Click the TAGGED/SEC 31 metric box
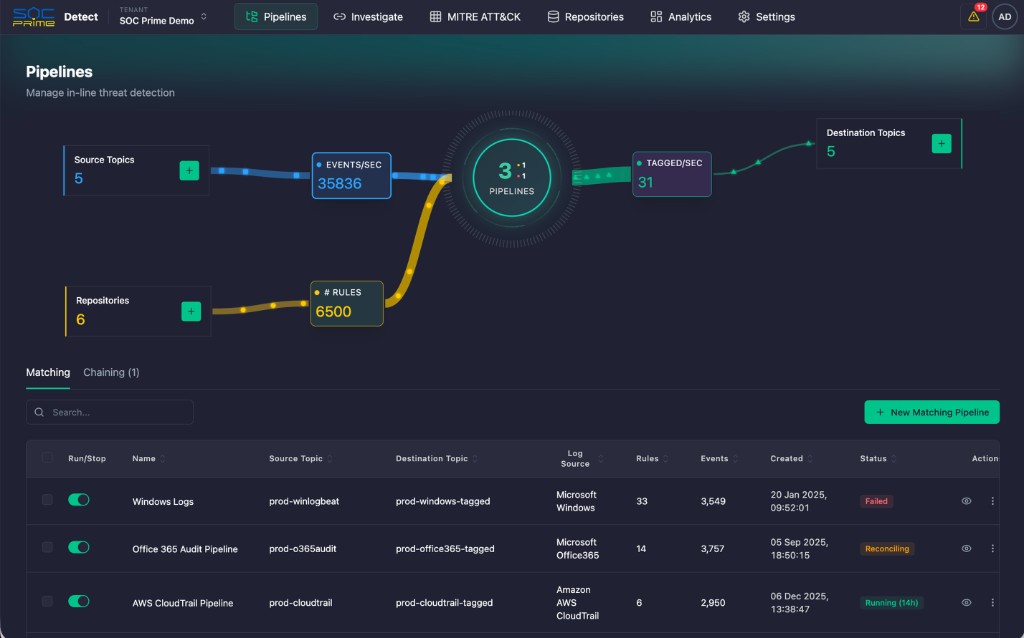This screenshot has height=638, width=1024. (671, 174)
